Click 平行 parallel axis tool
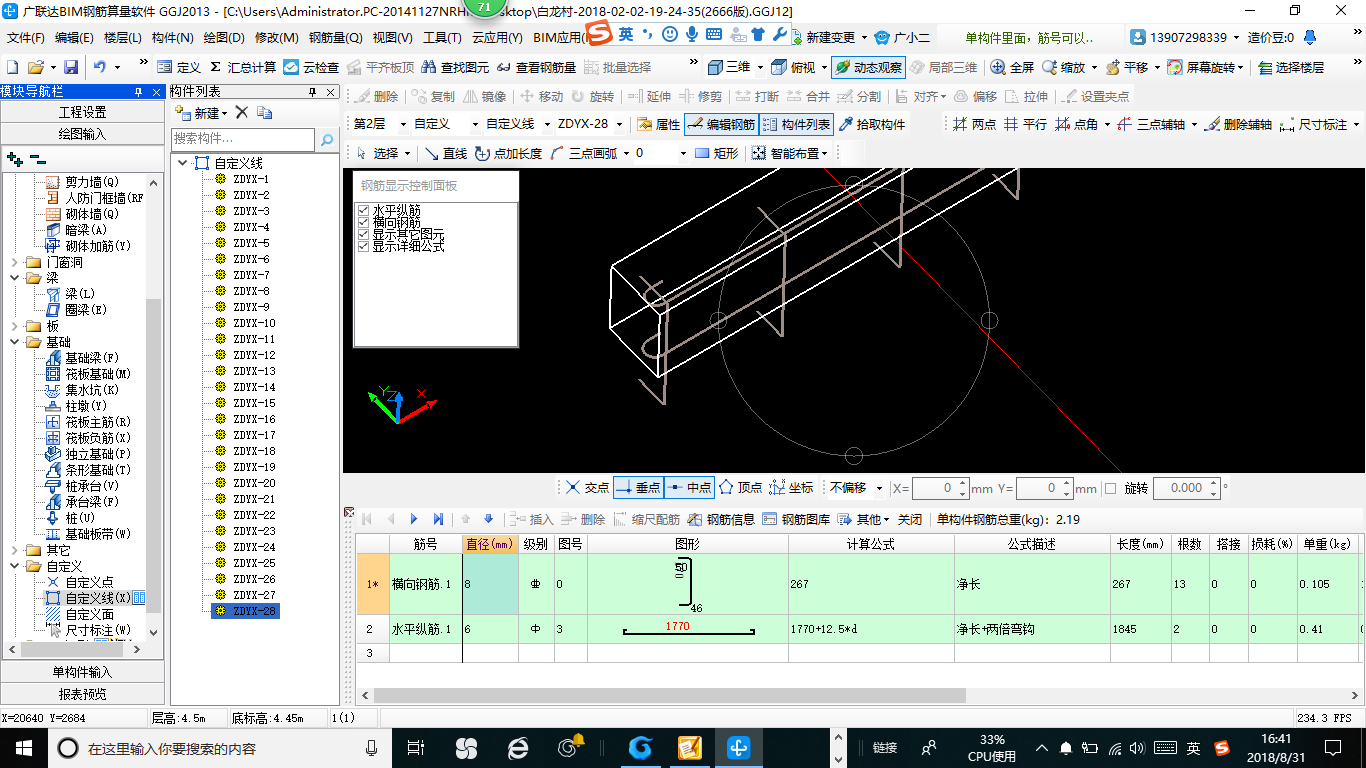1366x768 pixels. 1025,124
